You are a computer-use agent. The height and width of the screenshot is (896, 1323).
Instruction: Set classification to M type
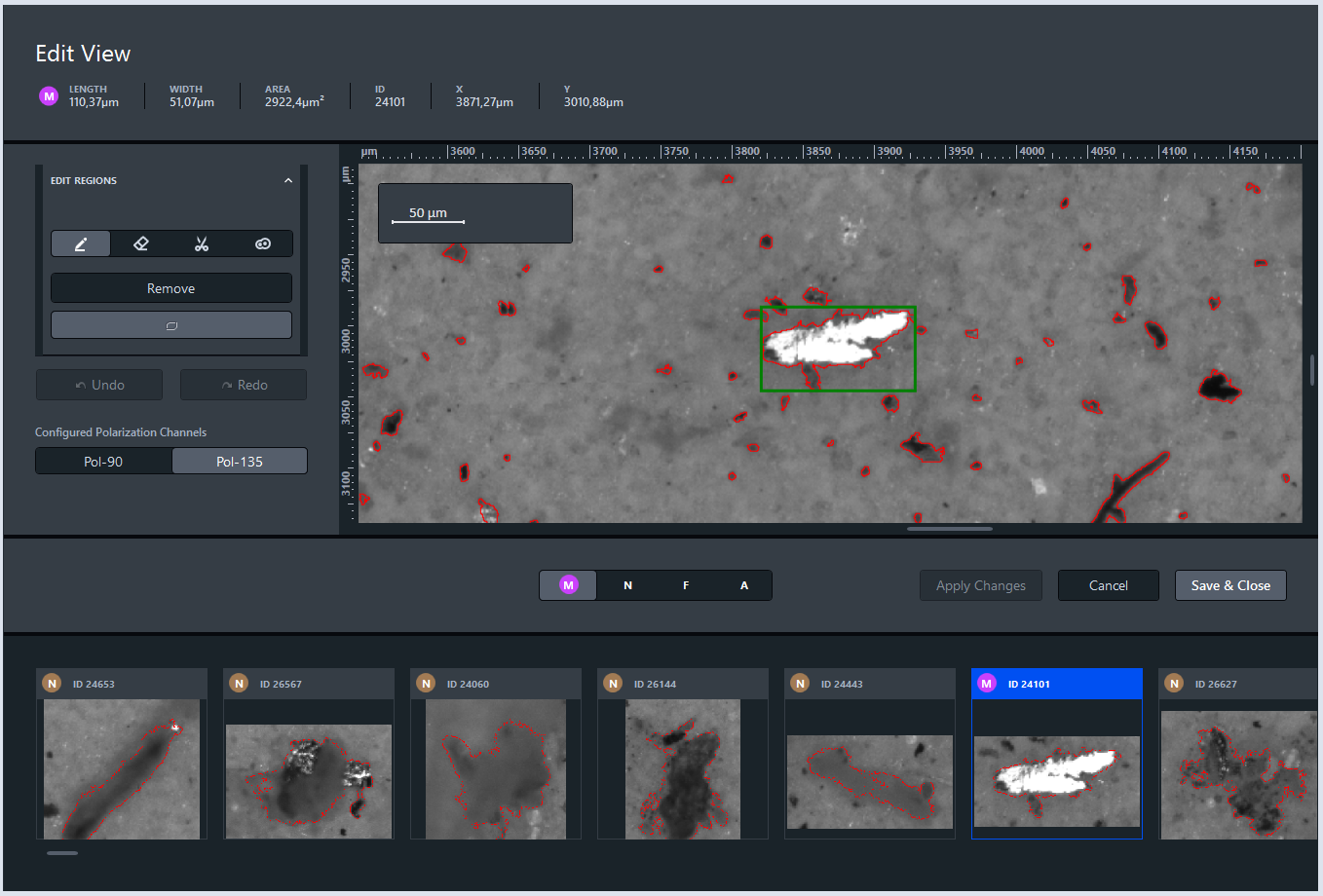tap(569, 585)
